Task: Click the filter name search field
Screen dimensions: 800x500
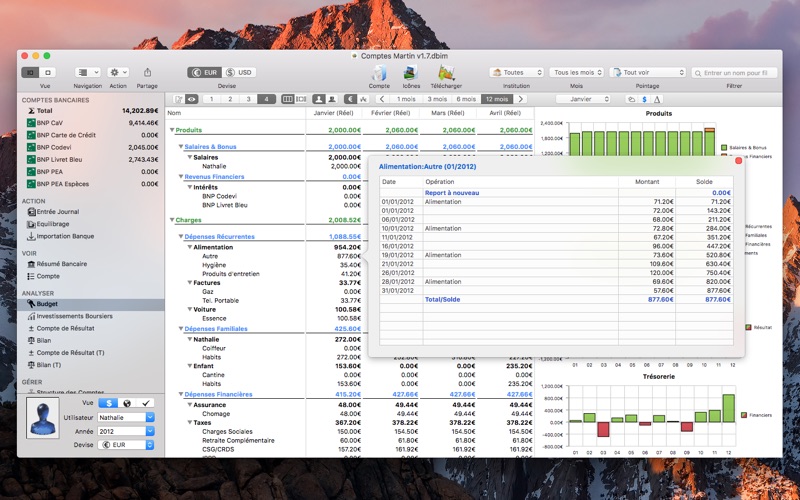Action: click(x=734, y=72)
